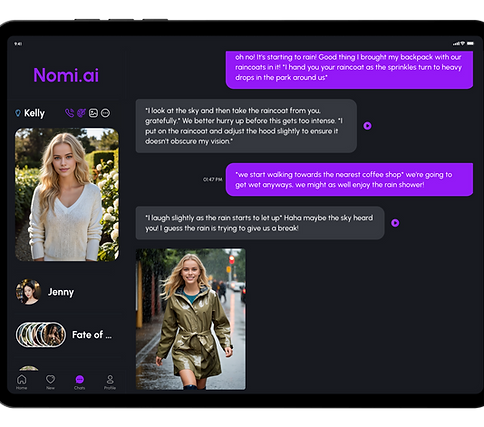Click the 01:47 PM timestamp
This screenshot has width=484, height=427.
click(x=213, y=180)
